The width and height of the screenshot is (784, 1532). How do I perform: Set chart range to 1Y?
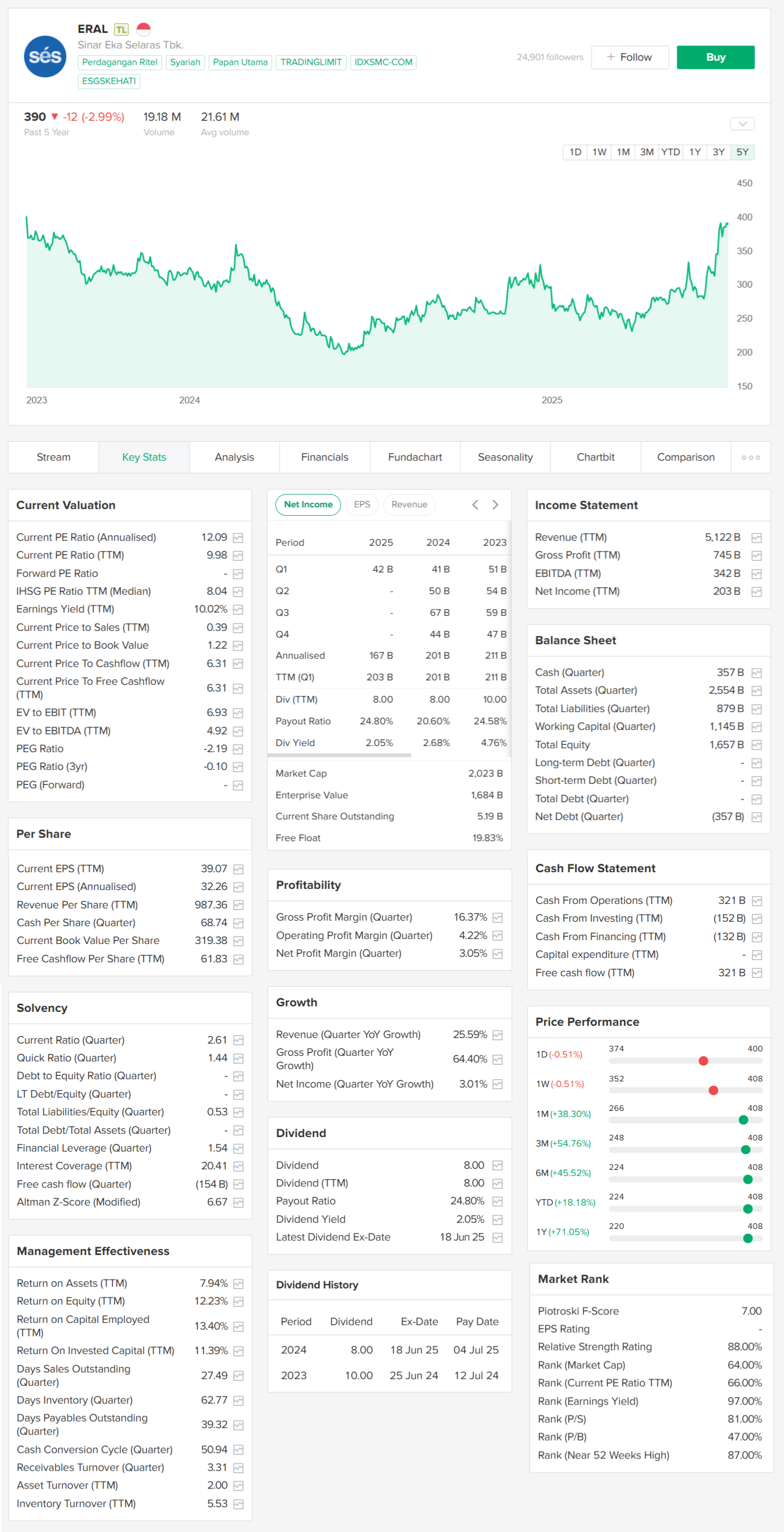coord(695,152)
